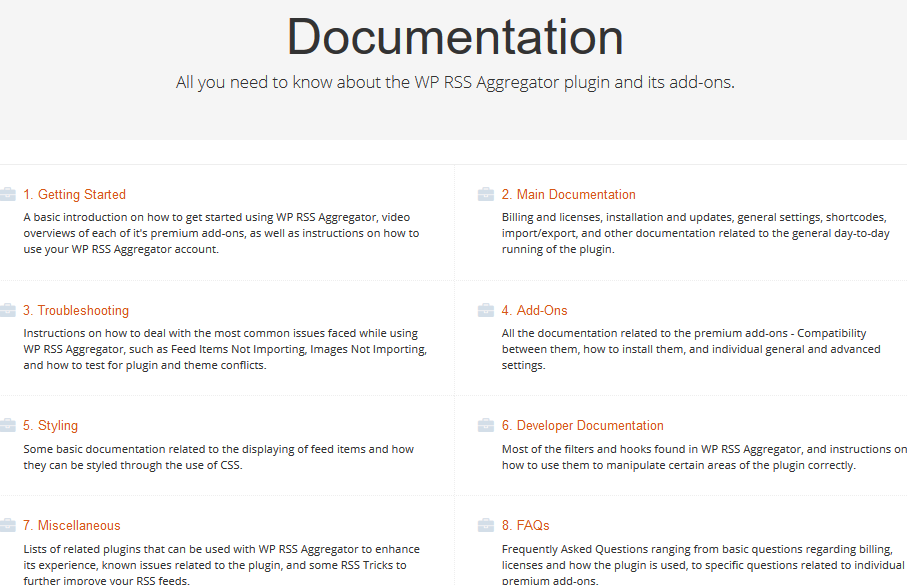Click the Troubleshooting 'Instructions on how to deal' text
This screenshot has height=585, width=907.
225,349
